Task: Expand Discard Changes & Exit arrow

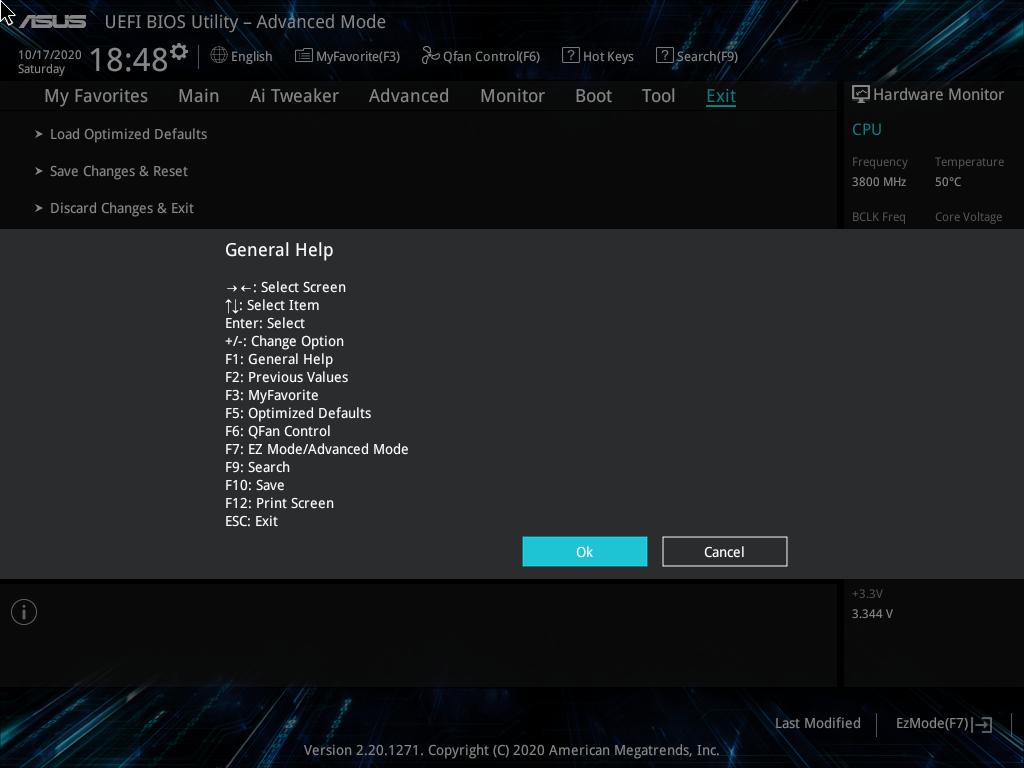Action: [x=39, y=208]
